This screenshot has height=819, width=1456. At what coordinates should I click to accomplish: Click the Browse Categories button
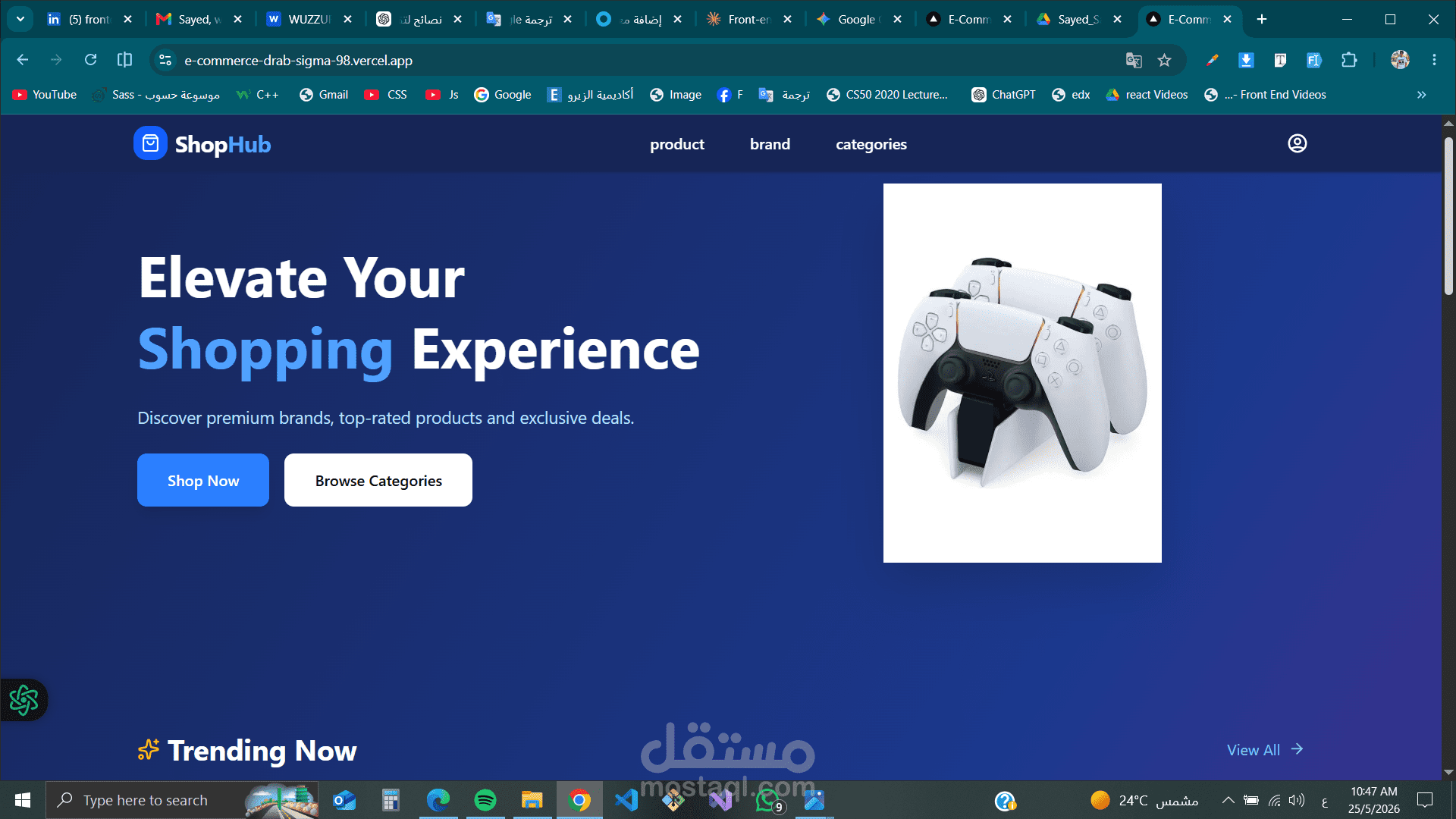[x=378, y=480]
